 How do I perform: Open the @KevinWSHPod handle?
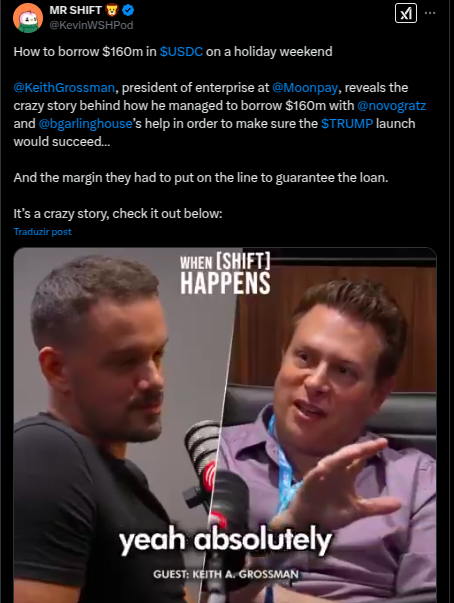click(x=91, y=25)
